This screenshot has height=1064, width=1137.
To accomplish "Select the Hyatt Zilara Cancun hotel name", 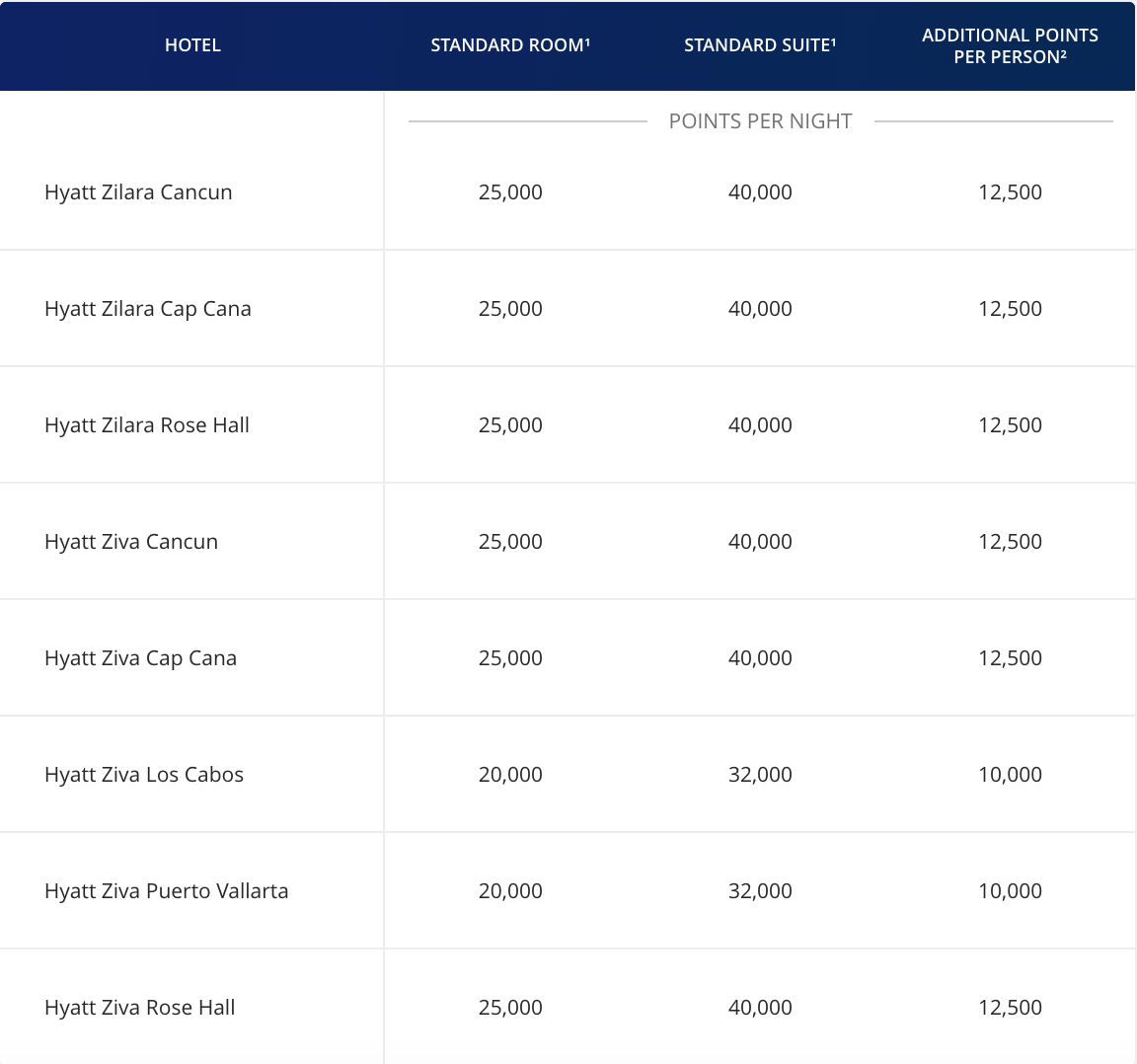I will 138,192.
